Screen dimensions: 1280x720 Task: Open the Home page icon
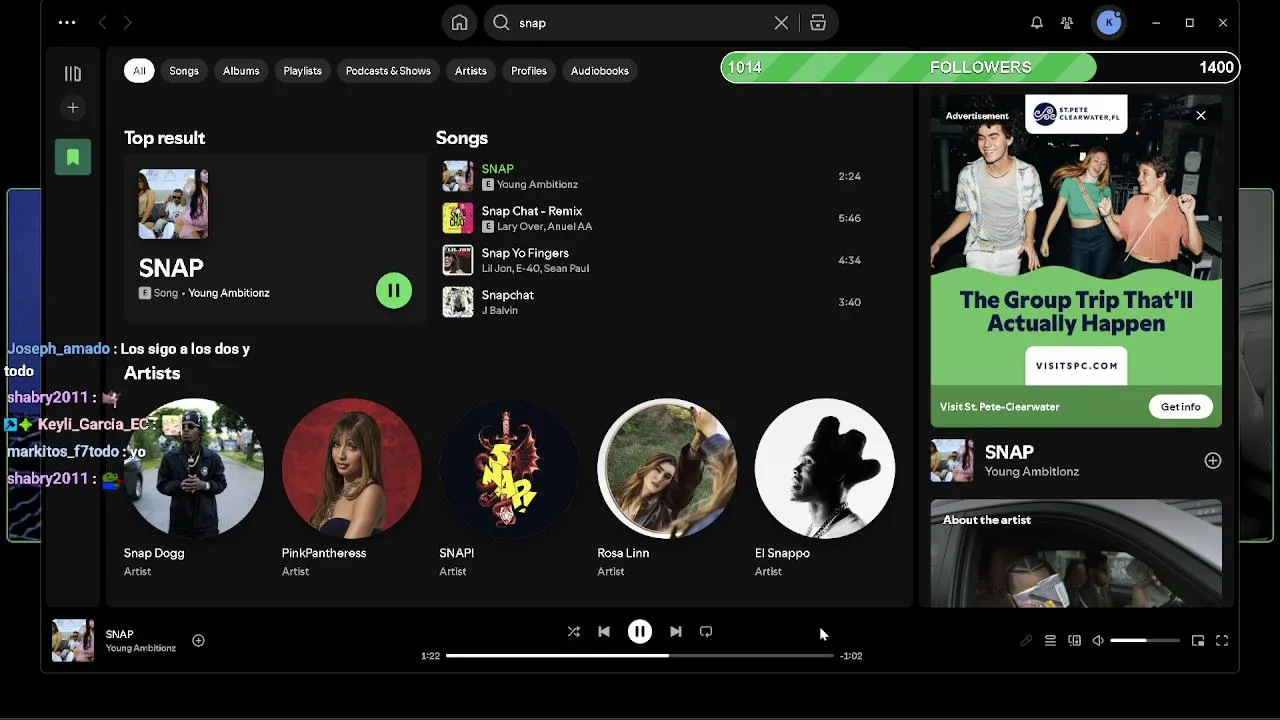[x=459, y=23]
